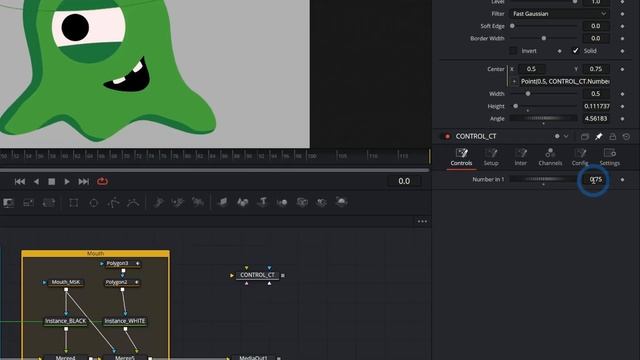
Task: Add an Ellipse mask node from toolbar
Action: 93,202
